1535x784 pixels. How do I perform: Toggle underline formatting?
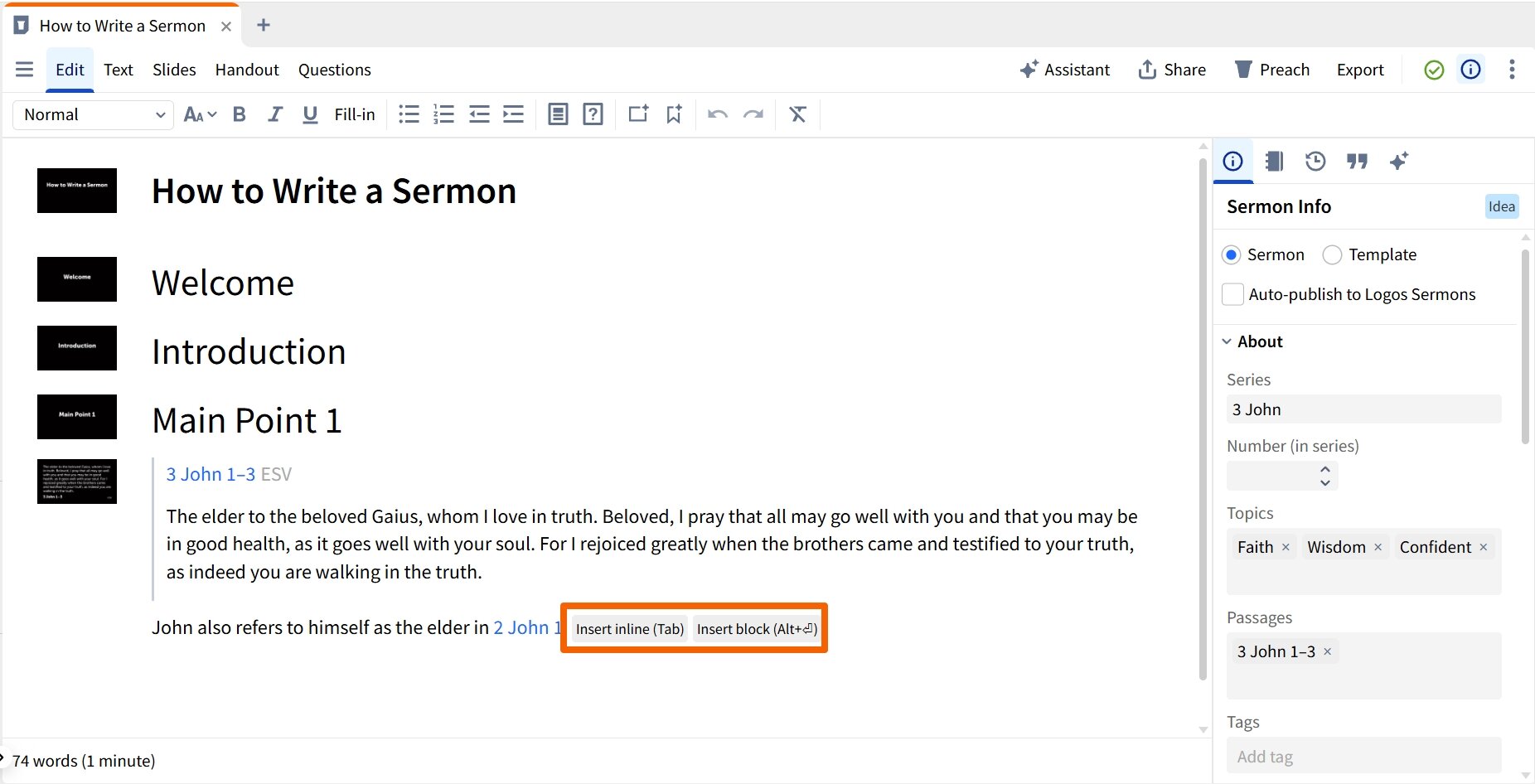click(x=310, y=114)
